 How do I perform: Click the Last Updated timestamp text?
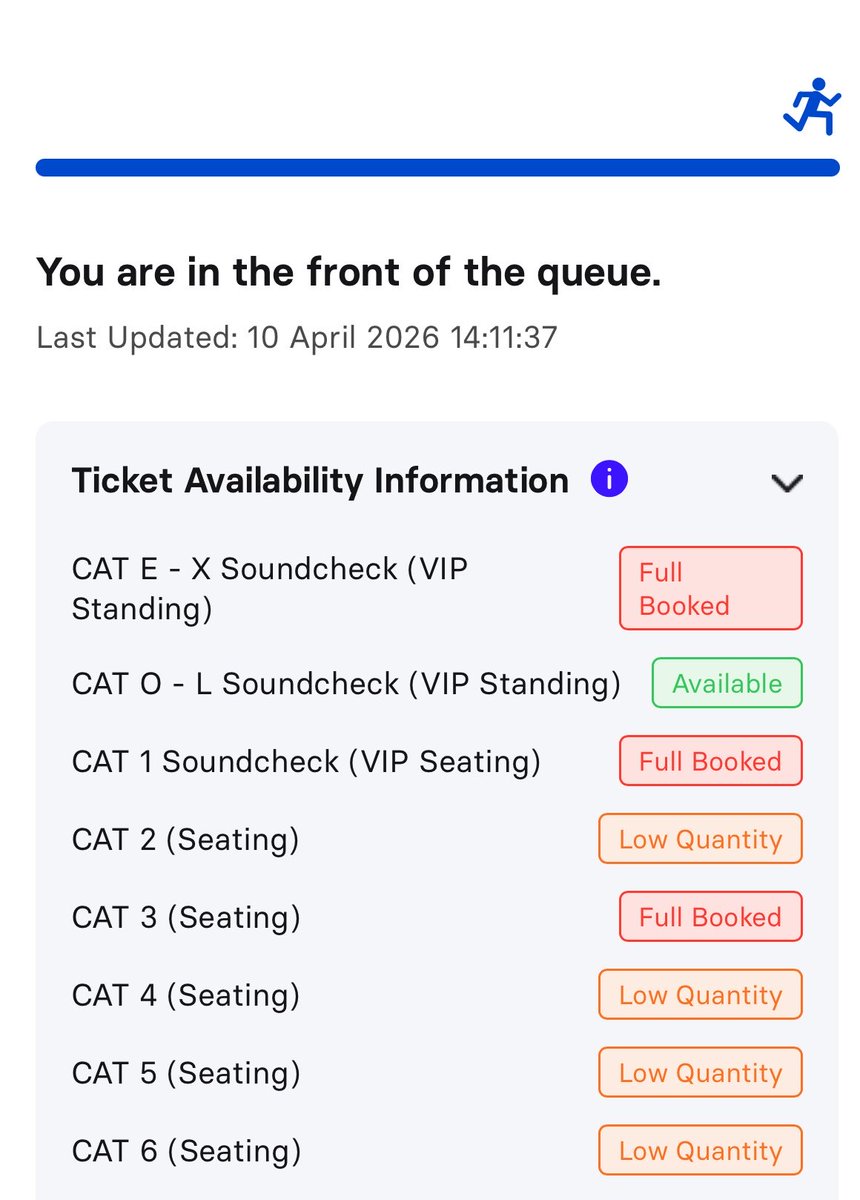[x=296, y=337]
